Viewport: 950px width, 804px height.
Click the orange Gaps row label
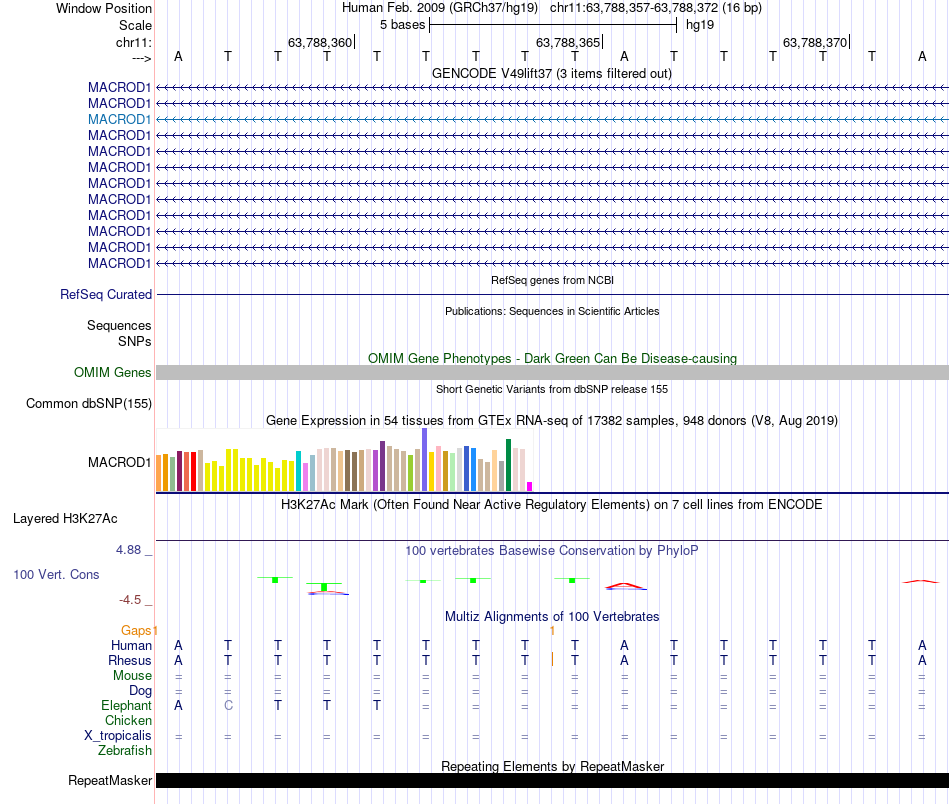click(x=136, y=631)
